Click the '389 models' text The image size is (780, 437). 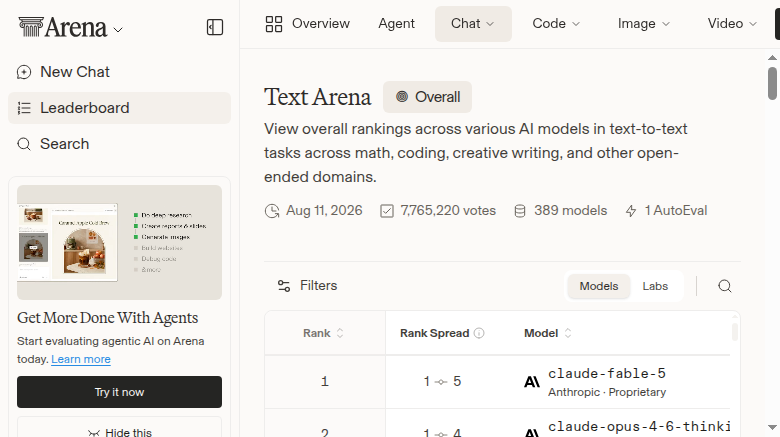571,211
